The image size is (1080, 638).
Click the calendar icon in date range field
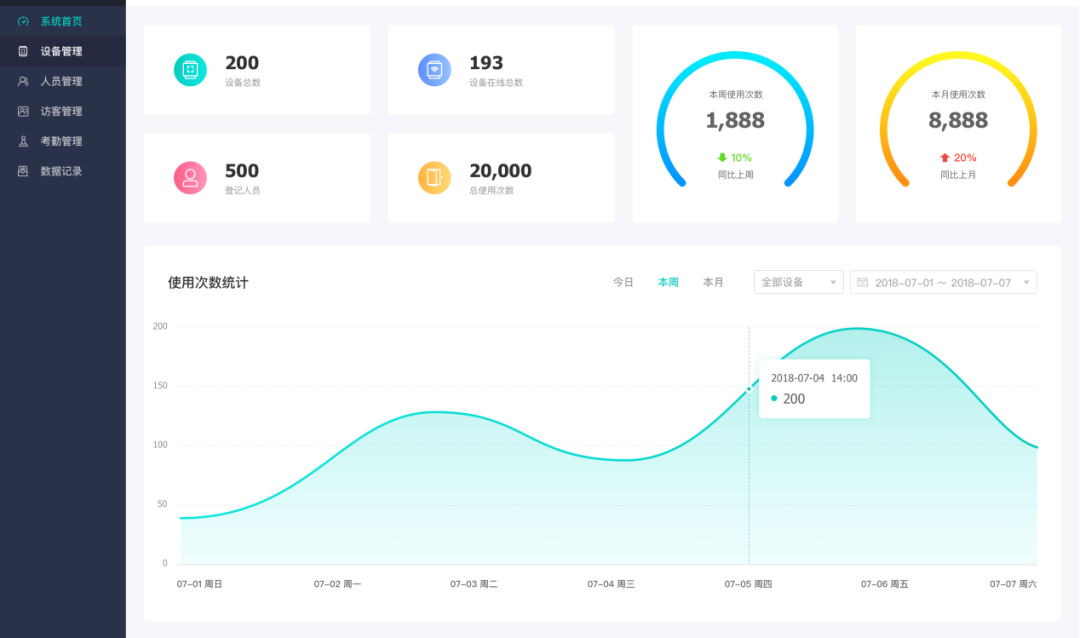tap(862, 282)
